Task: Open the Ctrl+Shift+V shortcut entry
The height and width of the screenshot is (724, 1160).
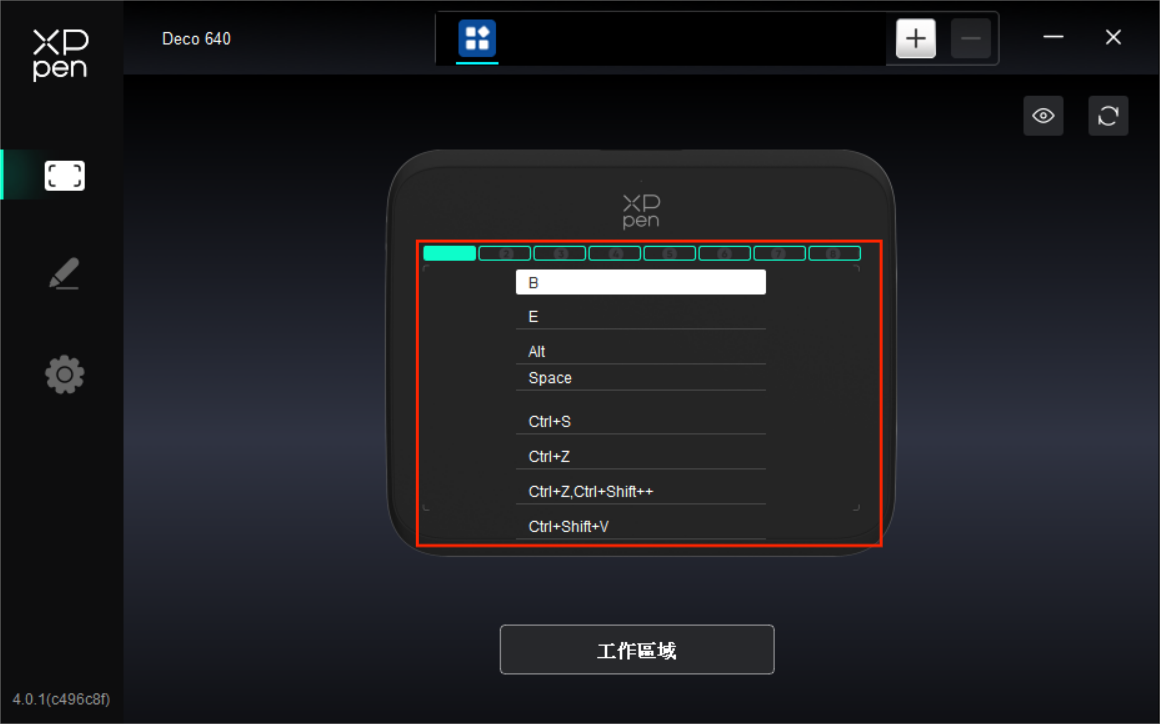Action: click(640, 526)
